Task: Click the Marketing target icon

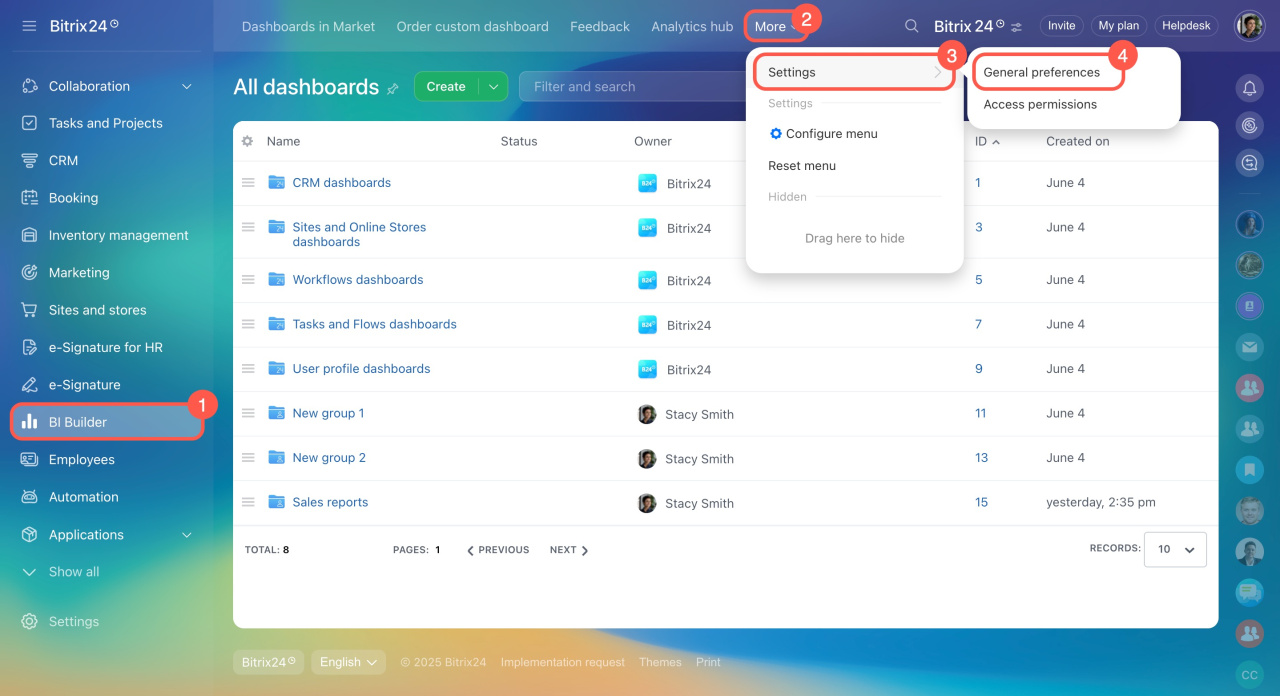Action: point(30,272)
